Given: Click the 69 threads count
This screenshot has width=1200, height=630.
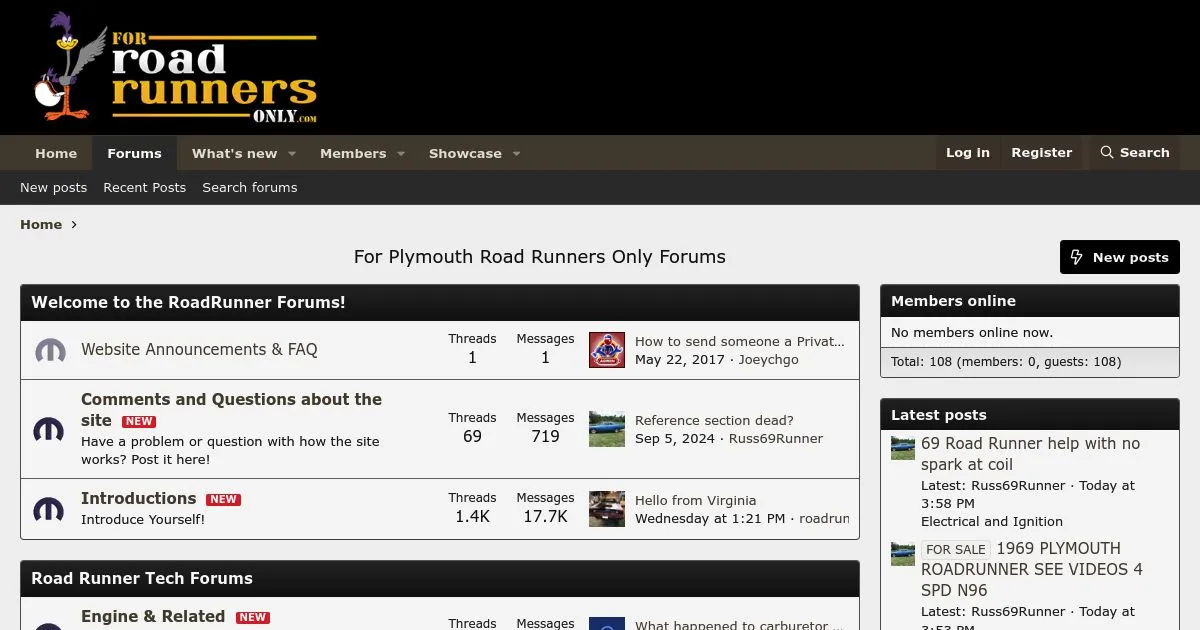Looking at the screenshot, I should pyautogui.click(x=472, y=437).
